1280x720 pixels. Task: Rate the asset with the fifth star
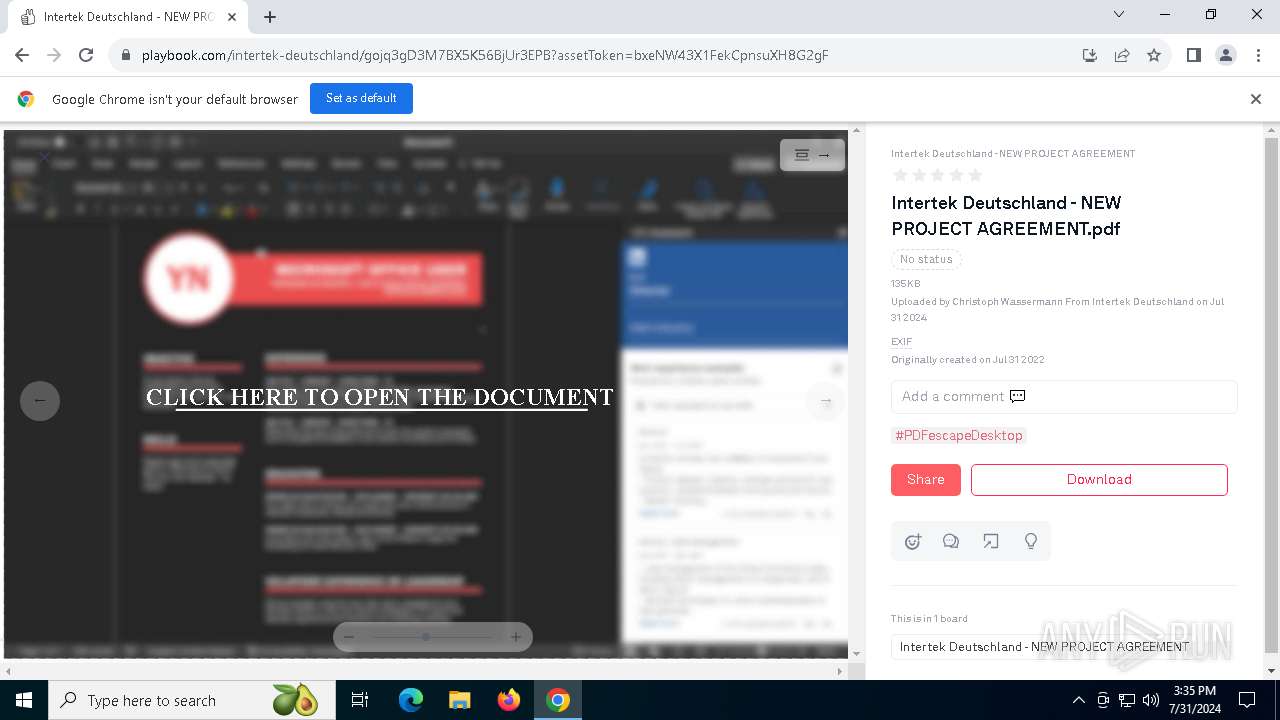(976, 176)
